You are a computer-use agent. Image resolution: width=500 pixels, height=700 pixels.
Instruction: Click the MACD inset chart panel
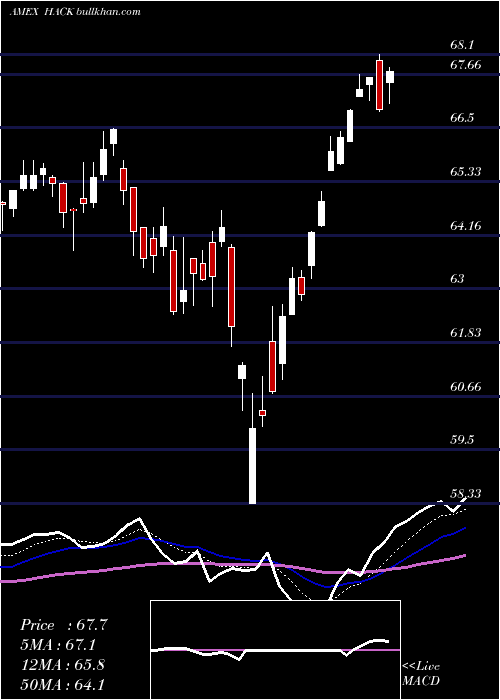[275, 650]
